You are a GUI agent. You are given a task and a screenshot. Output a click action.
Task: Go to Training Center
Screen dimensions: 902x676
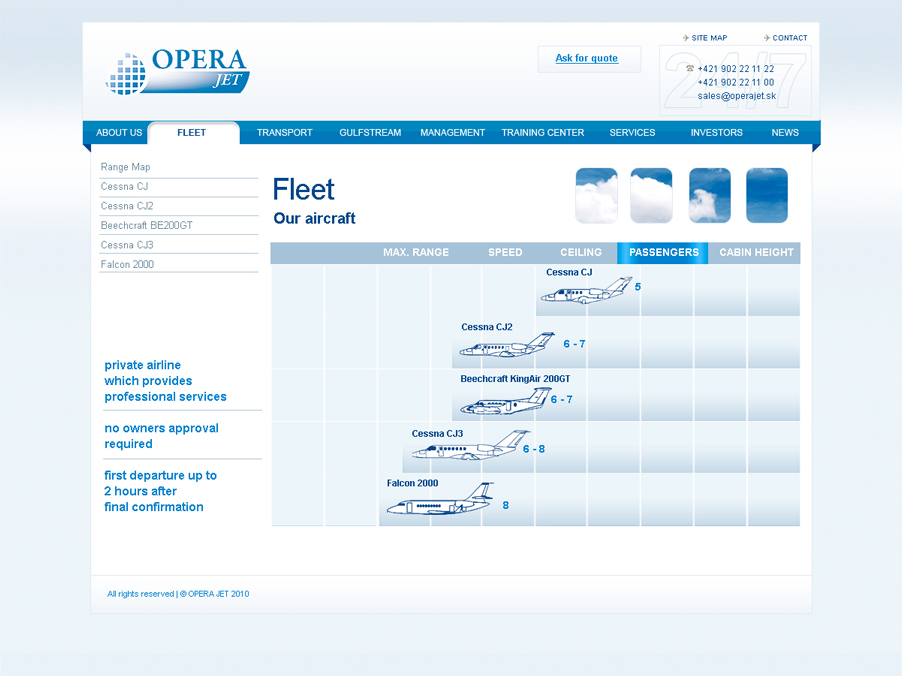click(542, 132)
